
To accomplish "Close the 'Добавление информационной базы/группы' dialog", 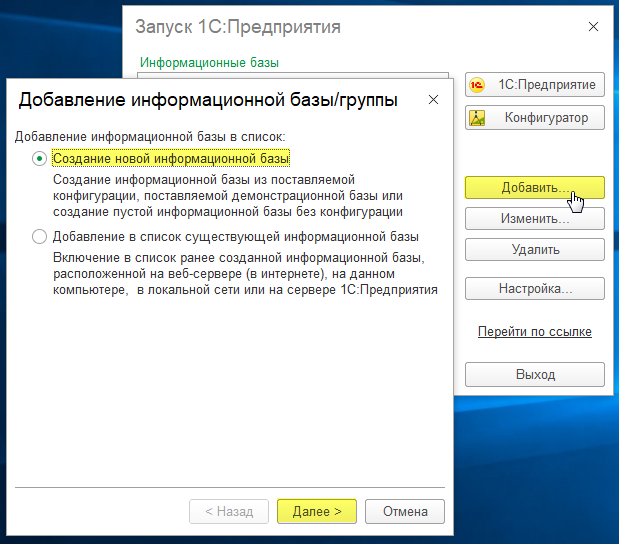I will click(x=433, y=100).
